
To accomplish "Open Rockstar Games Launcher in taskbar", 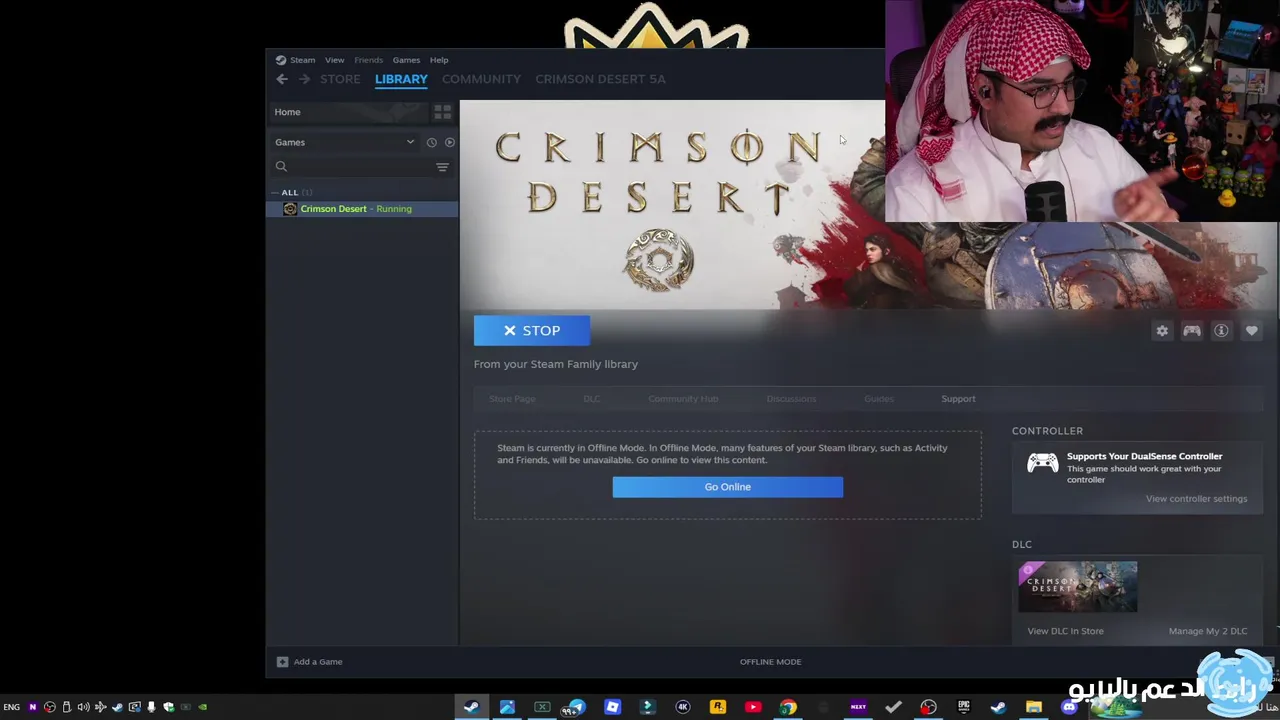I will tap(717, 707).
